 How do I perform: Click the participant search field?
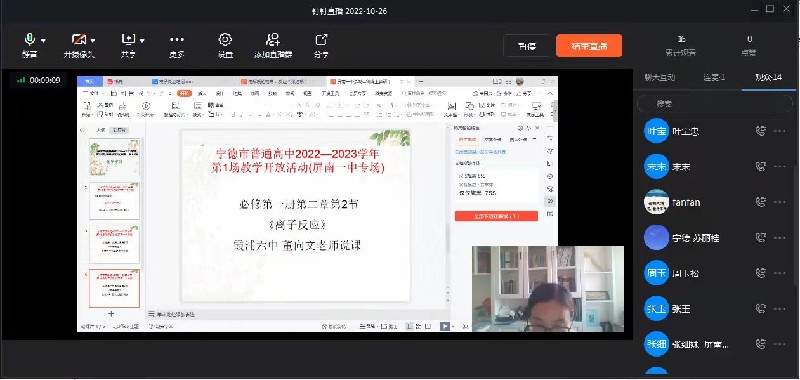pyautogui.click(x=715, y=104)
